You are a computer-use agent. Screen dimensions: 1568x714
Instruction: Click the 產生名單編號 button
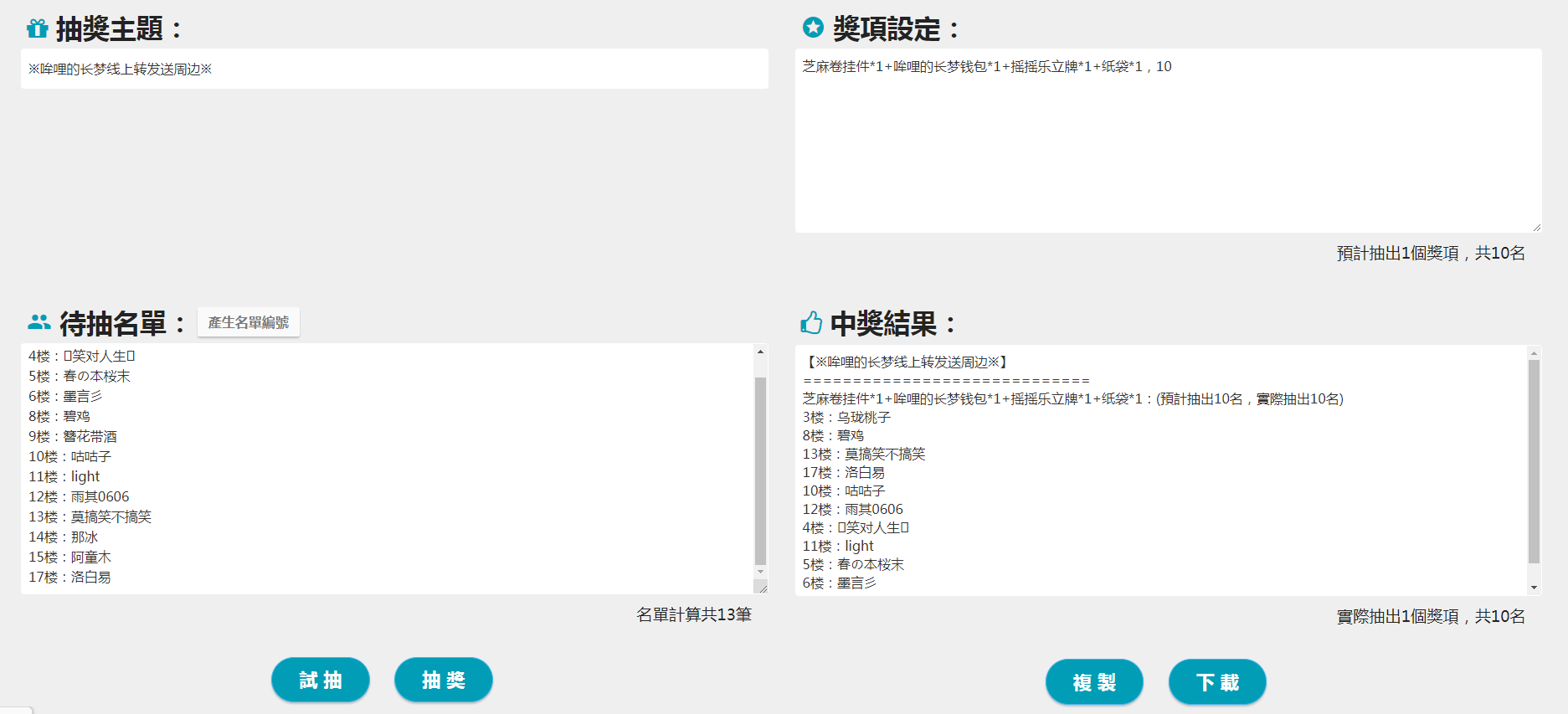coord(249,322)
